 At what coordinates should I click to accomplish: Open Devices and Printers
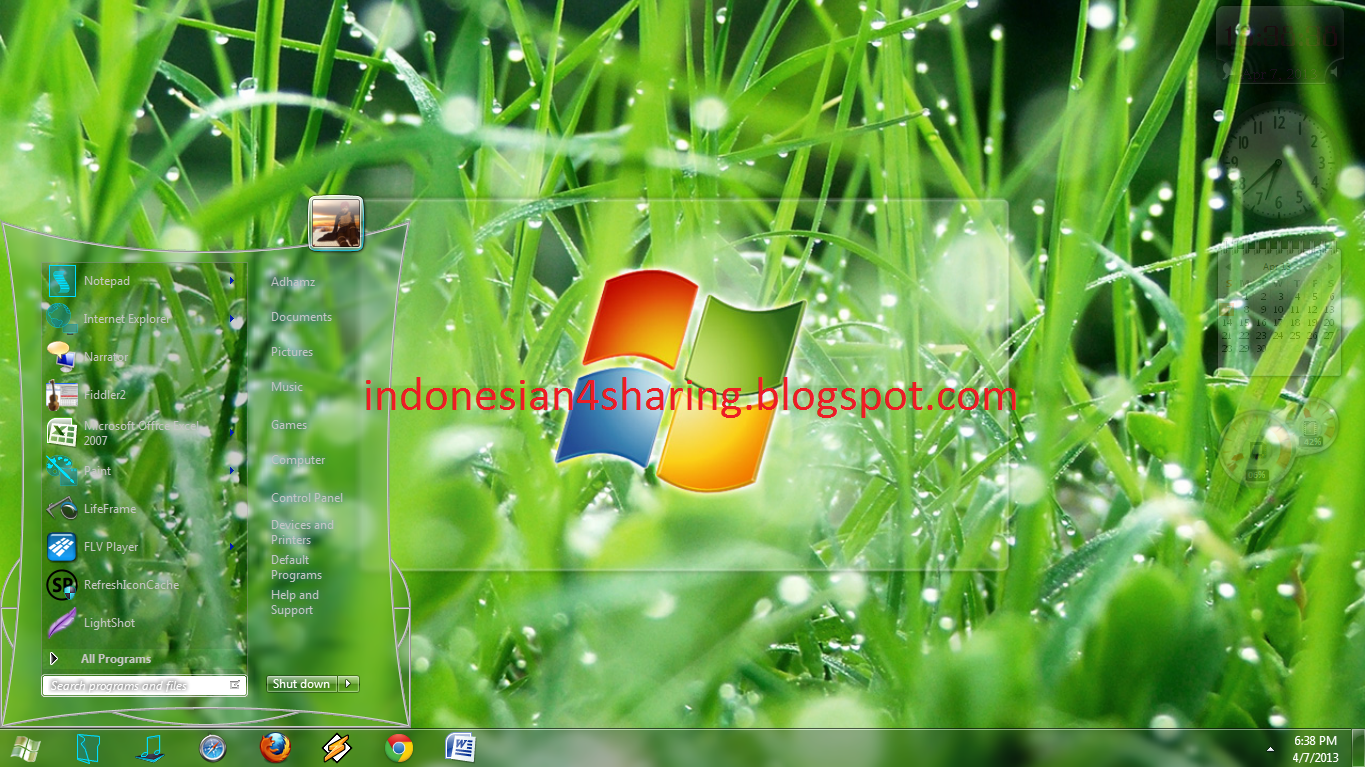[302, 532]
